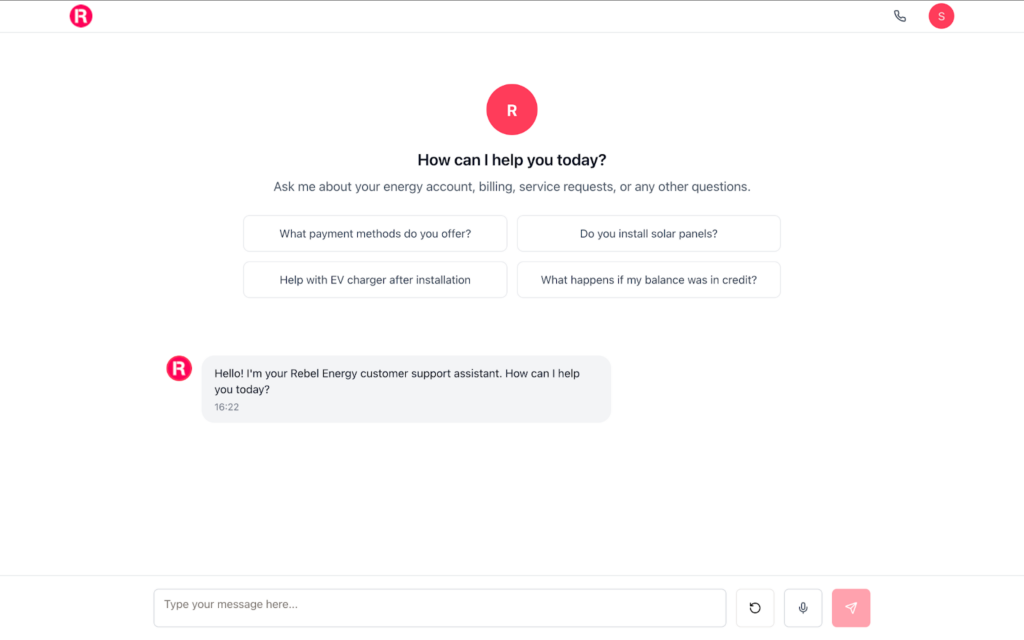Click the empty space left of the message field
Screen dimensions: 1024x640
[75, 608]
